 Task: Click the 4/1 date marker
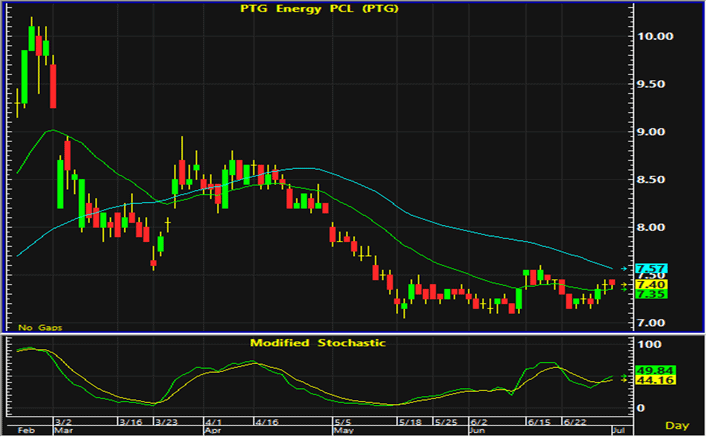tap(213, 422)
